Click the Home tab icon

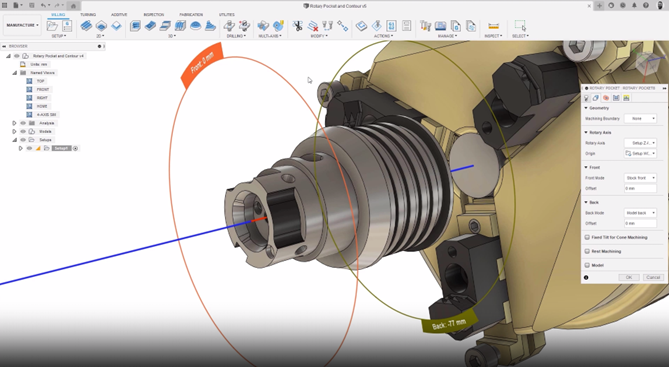pos(73,6)
